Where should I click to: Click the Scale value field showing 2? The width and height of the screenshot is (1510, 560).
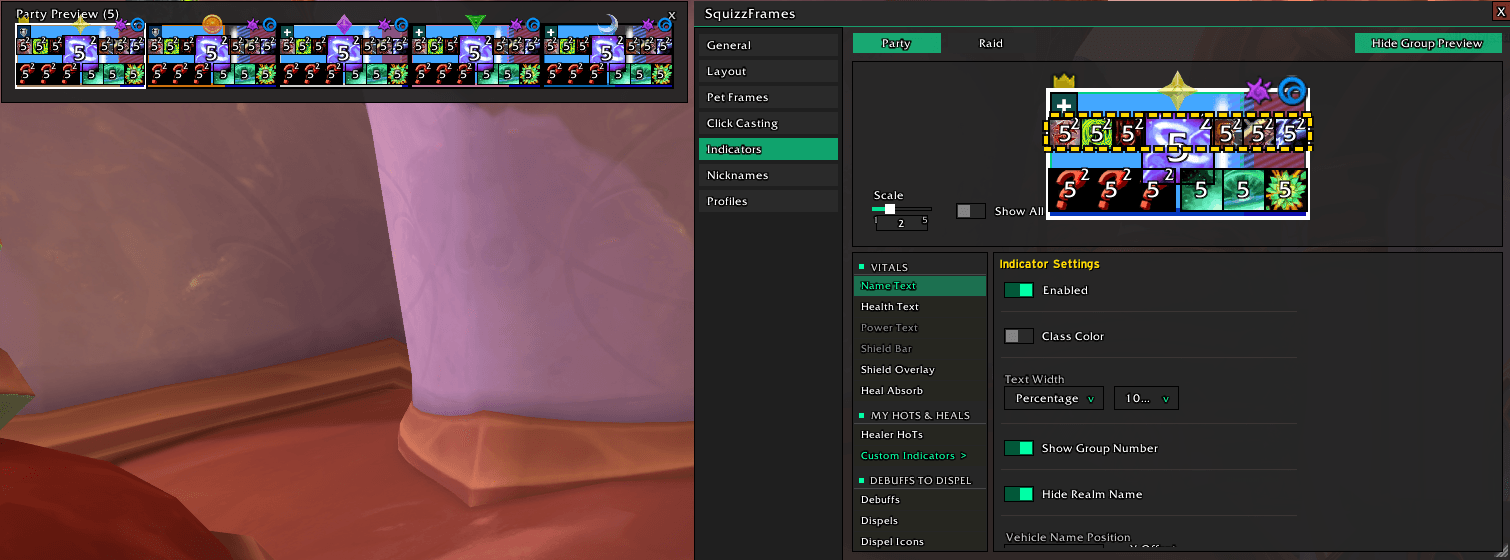[x=901, y=223]
